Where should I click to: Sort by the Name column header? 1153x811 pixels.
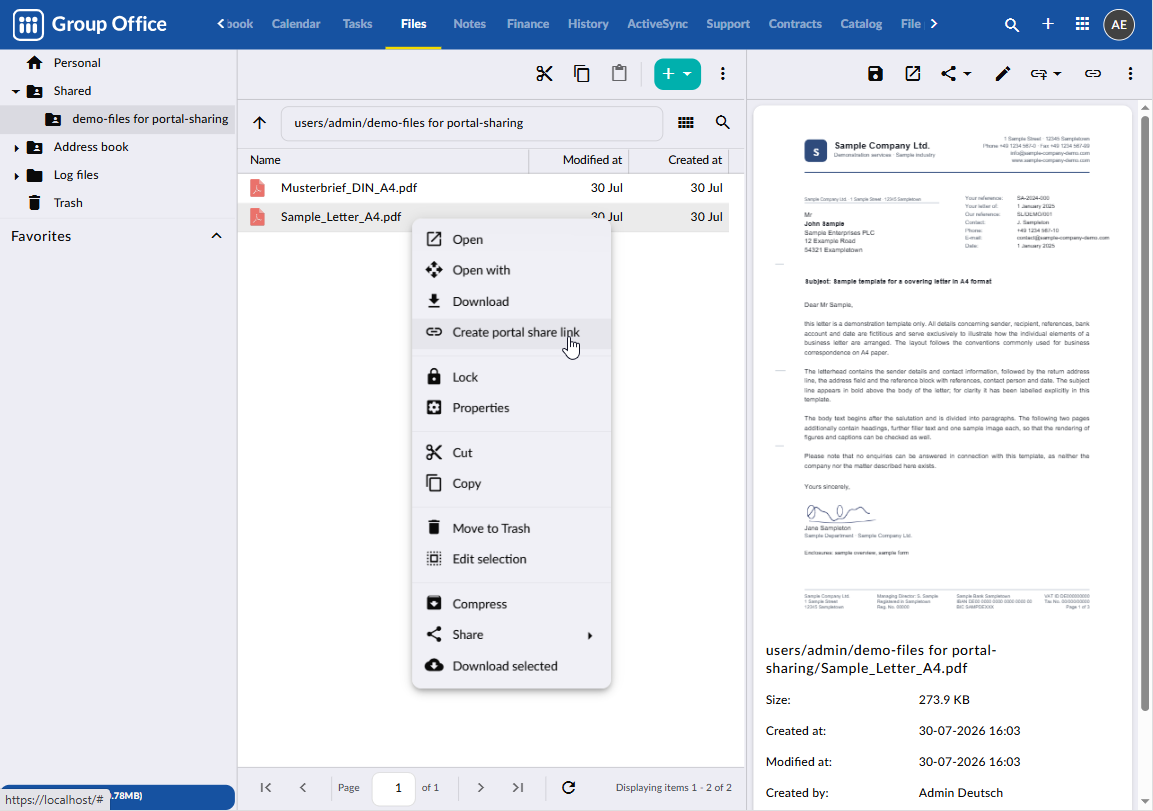383,160
